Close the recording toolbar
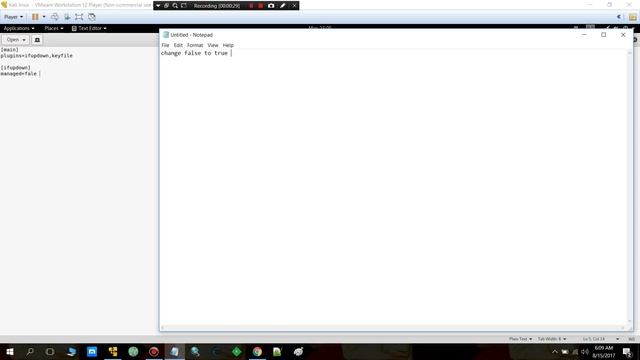The height and width of the screenshot is (360, 640). 294,6
